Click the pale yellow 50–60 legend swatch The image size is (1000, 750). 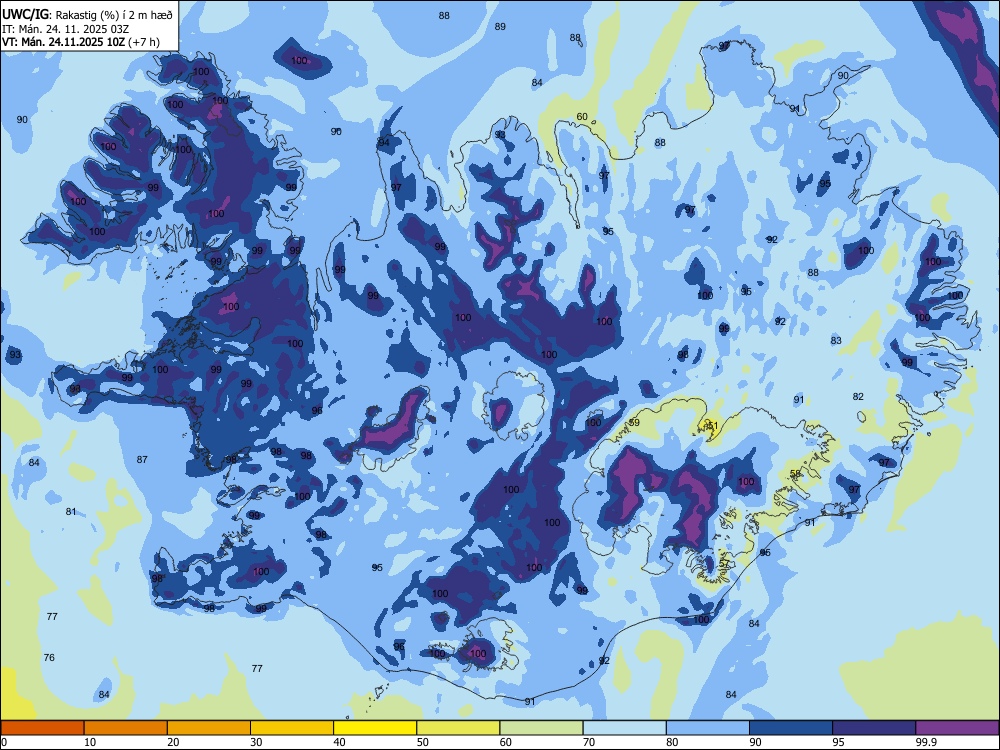[x=459, y=728]
